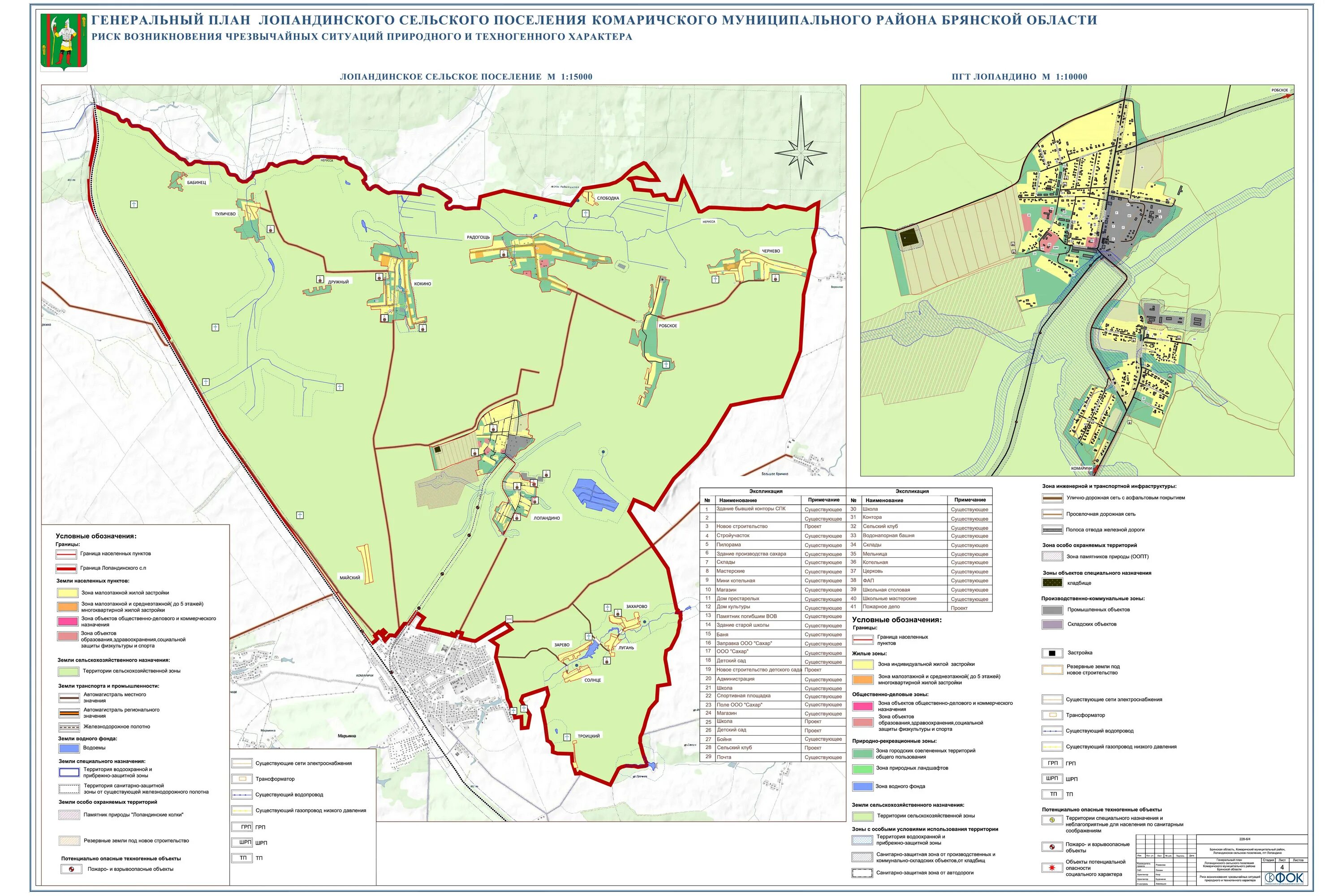Click the ПГТ ЛОПАНДИНО М 1:10000 heading
Image resolution: width=1344 pixels, height=896 pixels.
point(1019,77)
